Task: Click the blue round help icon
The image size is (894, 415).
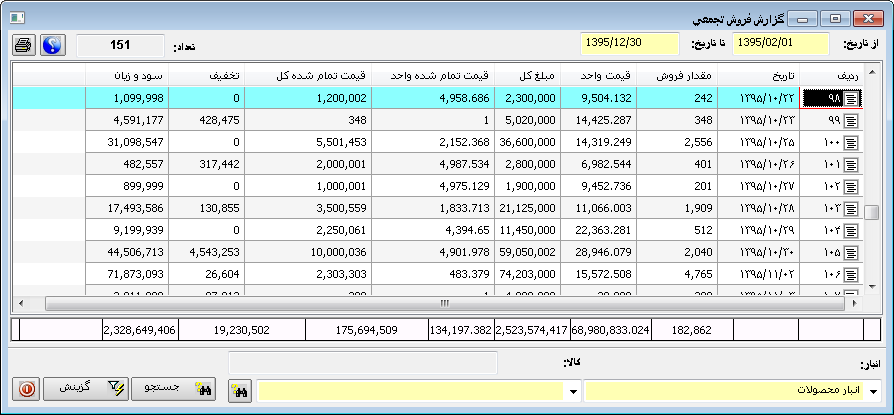Action: 53,44
